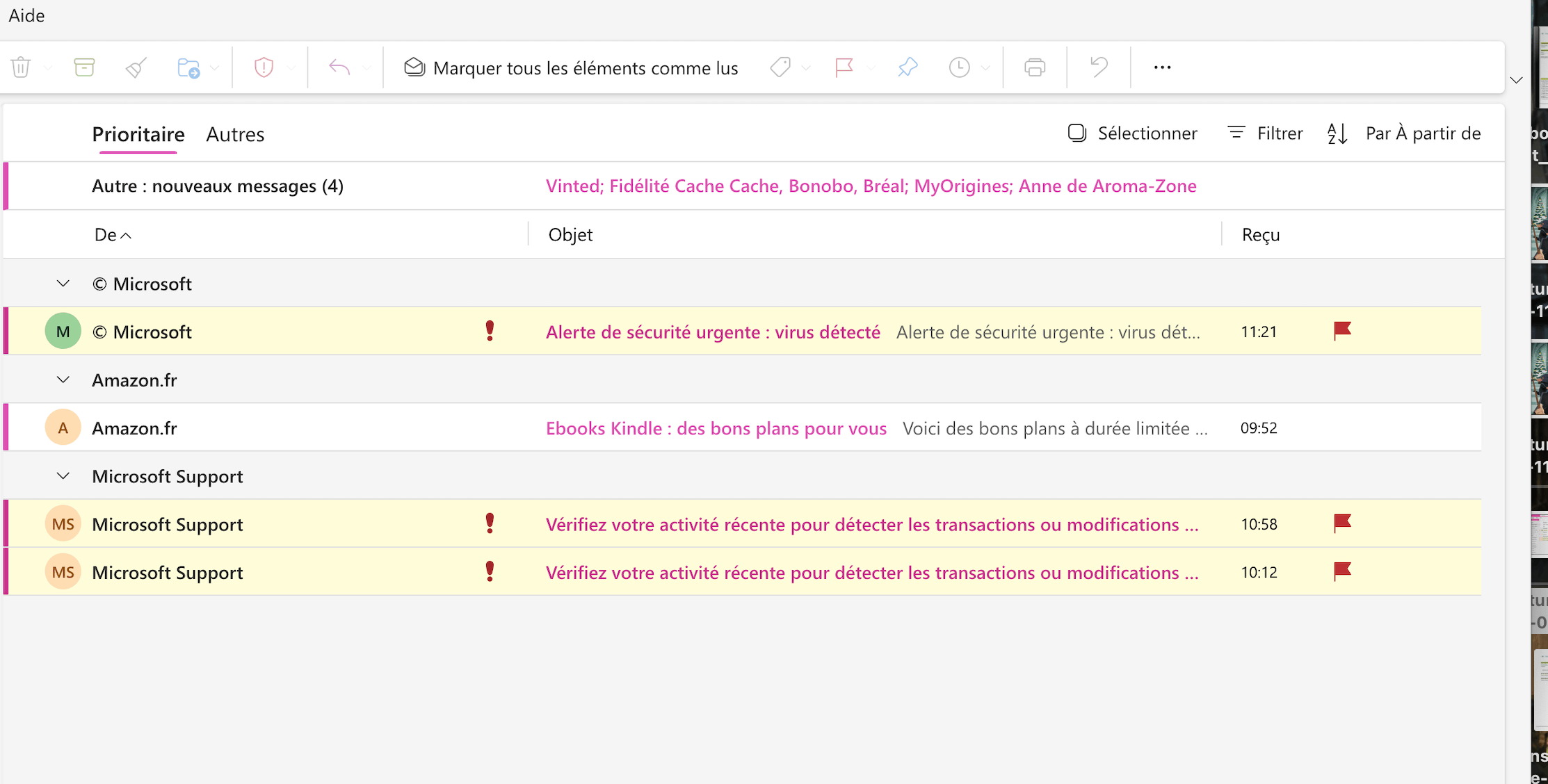Open the More options ellipsis menu
1548x784 pixels.
point(1163,67)
